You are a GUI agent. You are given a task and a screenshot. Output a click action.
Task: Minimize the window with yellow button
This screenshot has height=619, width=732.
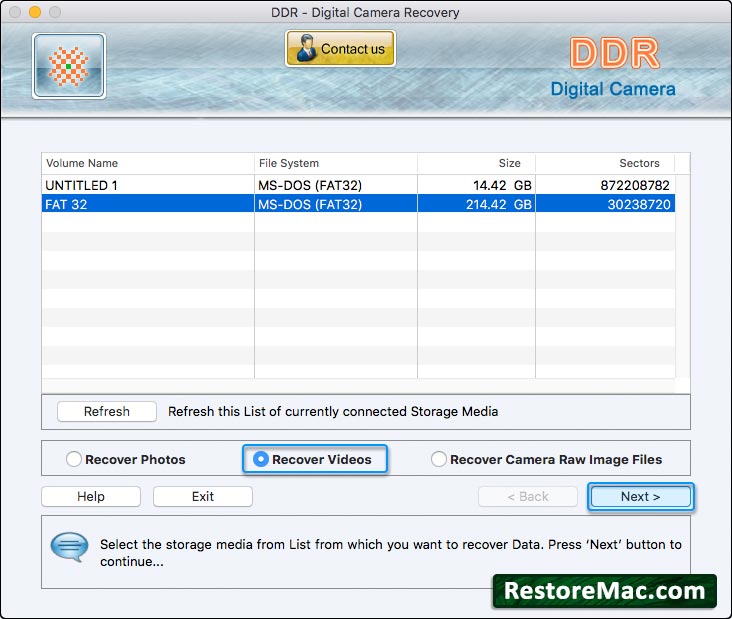coord(35,12)
